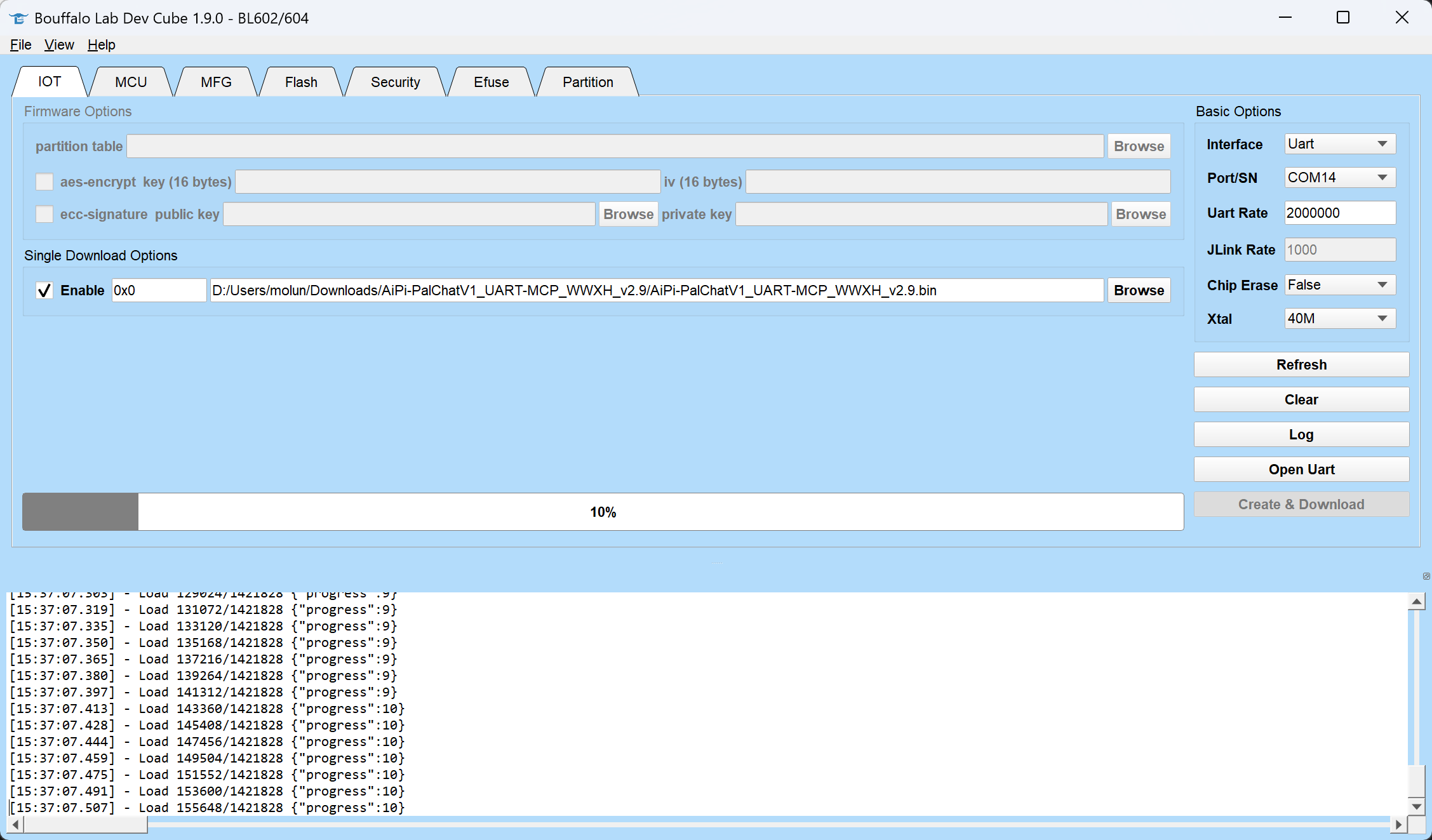Click log line Load 131072/1421828

pyautogui.click(x=203, y=610)
